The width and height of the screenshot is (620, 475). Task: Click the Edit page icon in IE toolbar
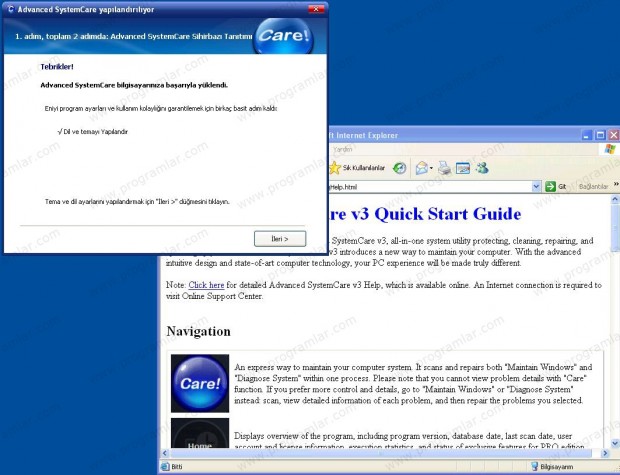(463, 168)
